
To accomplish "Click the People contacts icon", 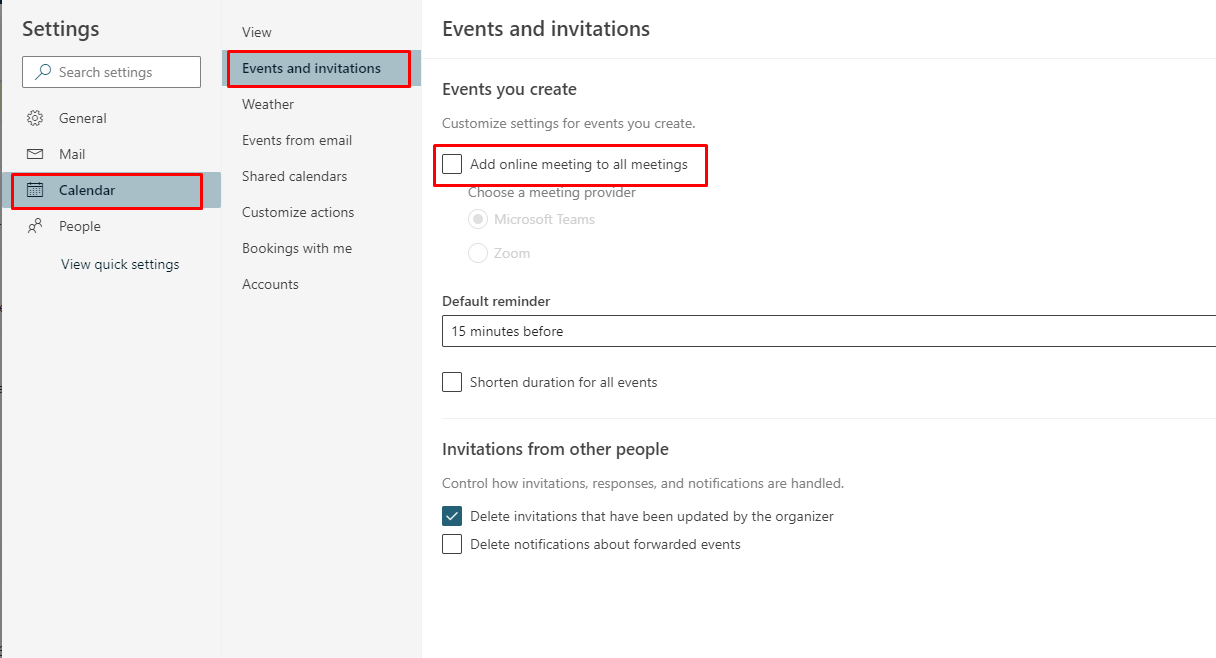I will pyautogui.click(x=35, y=226).
